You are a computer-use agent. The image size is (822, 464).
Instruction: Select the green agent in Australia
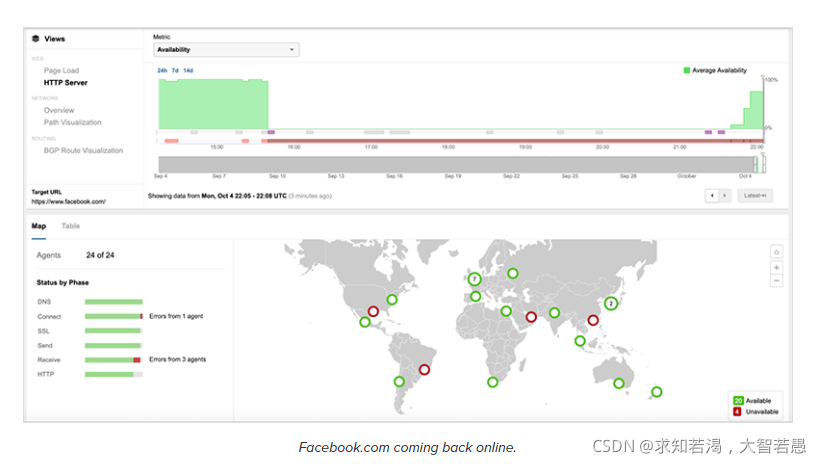point(619,383)
